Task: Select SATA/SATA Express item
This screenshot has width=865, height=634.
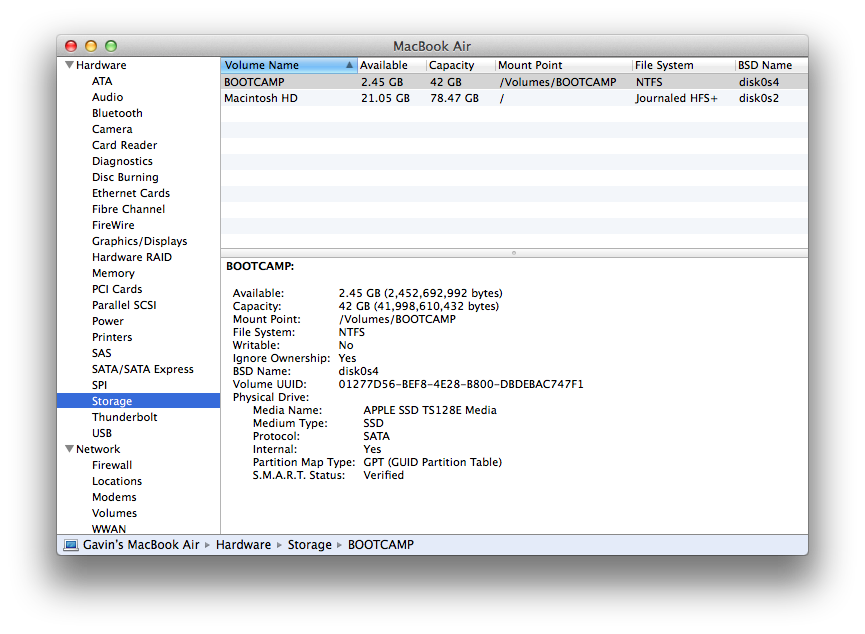Action: tap(143, 369)
